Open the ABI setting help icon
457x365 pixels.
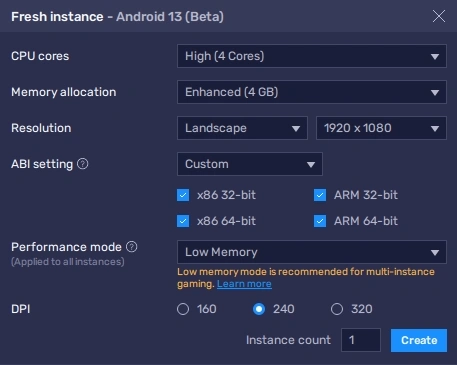[83, 164]
